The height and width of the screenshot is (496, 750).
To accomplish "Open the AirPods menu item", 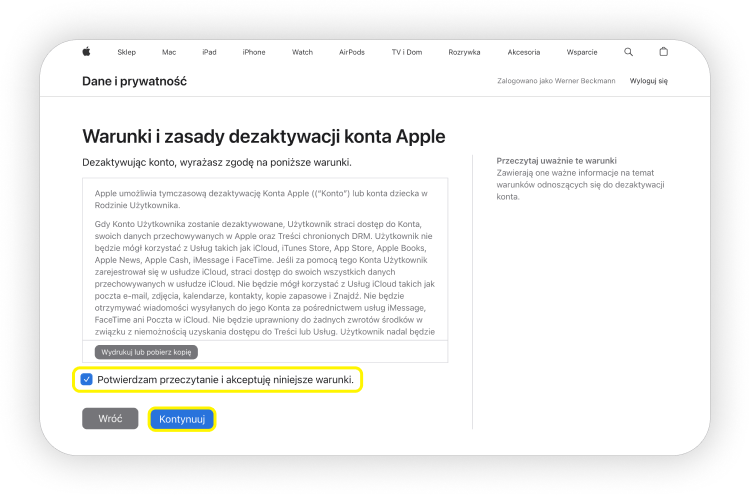I will click(x=352, y=52).
